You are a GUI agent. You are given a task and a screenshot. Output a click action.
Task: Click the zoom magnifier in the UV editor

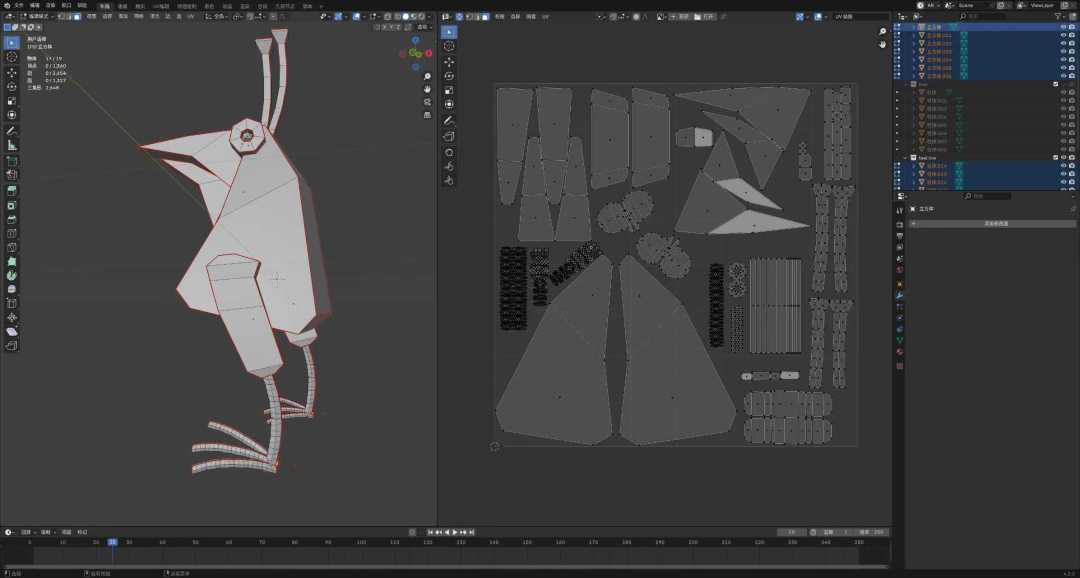tap(883, 32)
